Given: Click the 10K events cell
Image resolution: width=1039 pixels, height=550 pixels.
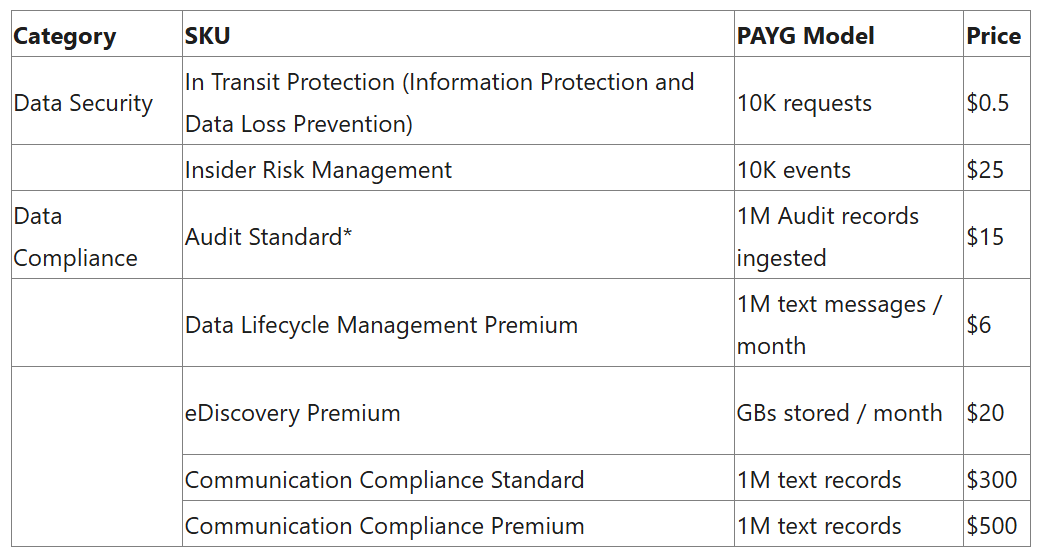Looking at the screenshot, I should coord(794,170).
